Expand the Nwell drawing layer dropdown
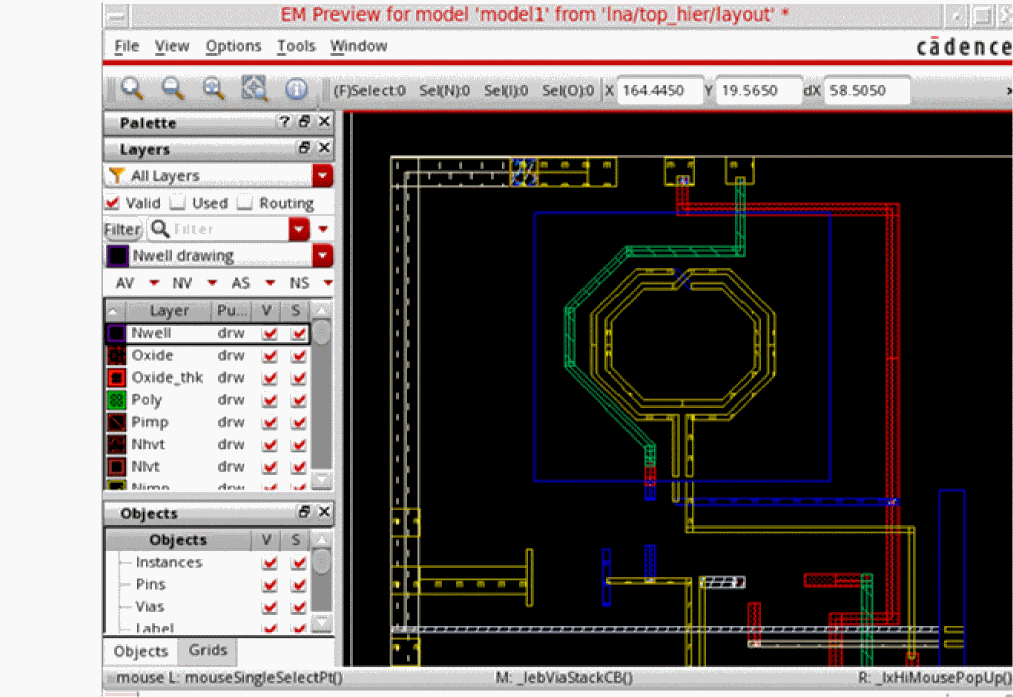 322,256
